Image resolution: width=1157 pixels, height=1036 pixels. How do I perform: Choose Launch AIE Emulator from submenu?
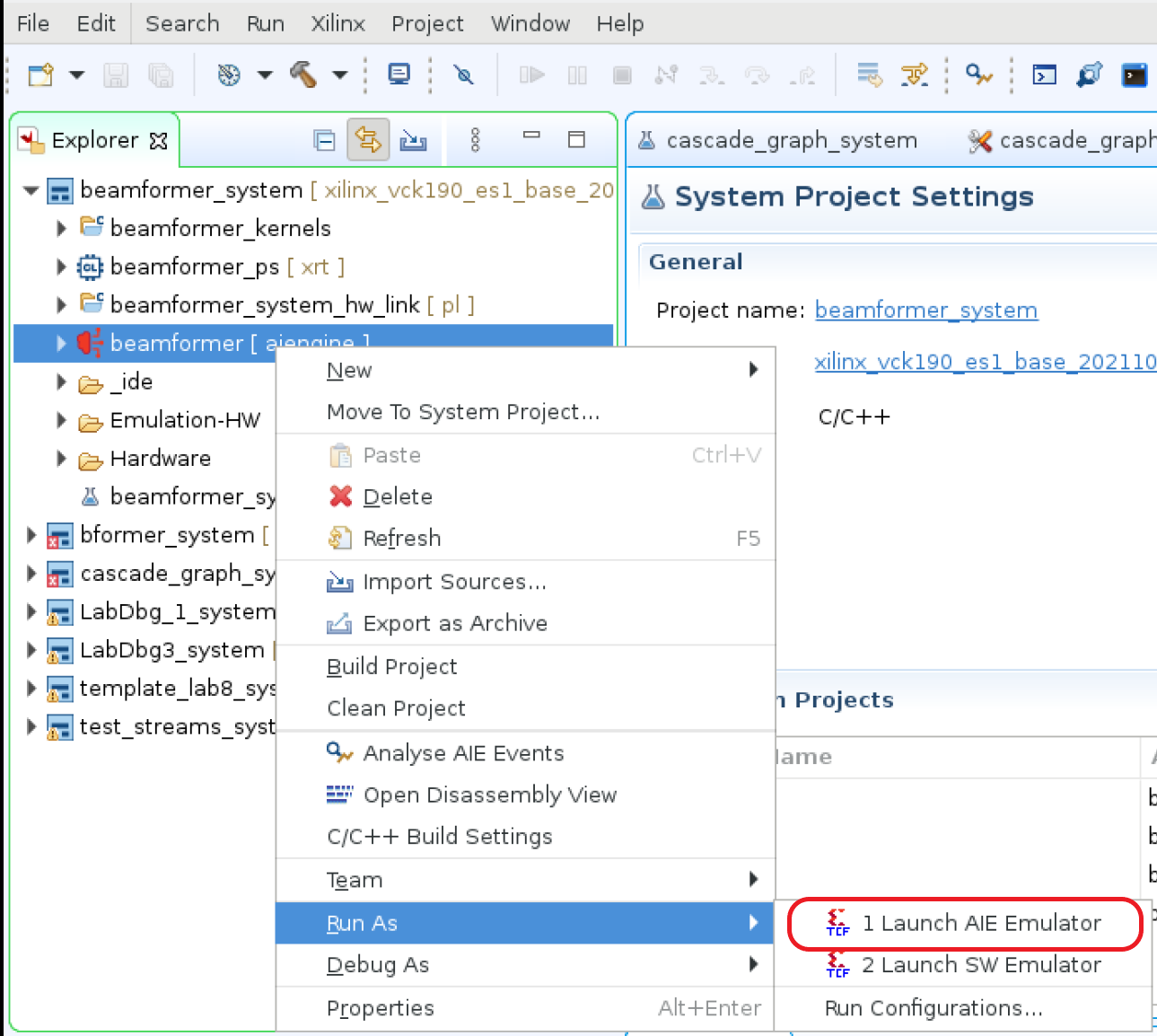pyautogui.click(x=965, y=923)
